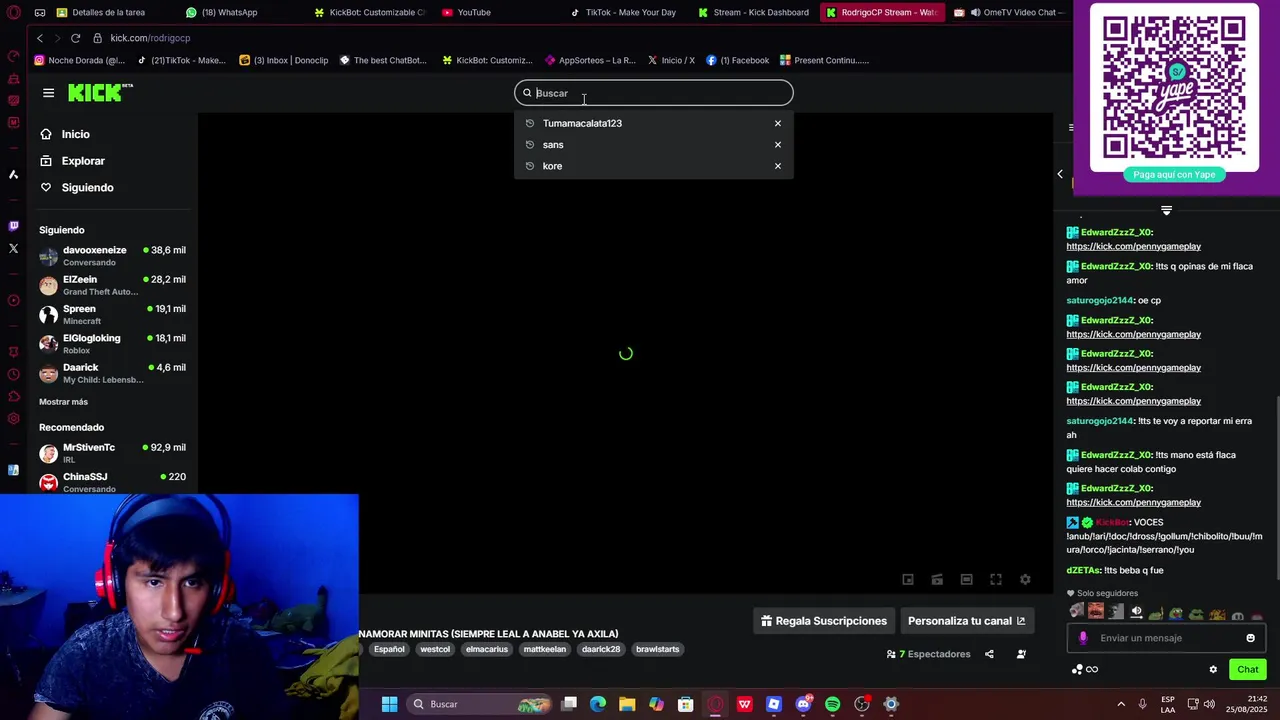Click the Kick logo

(100, 93)
